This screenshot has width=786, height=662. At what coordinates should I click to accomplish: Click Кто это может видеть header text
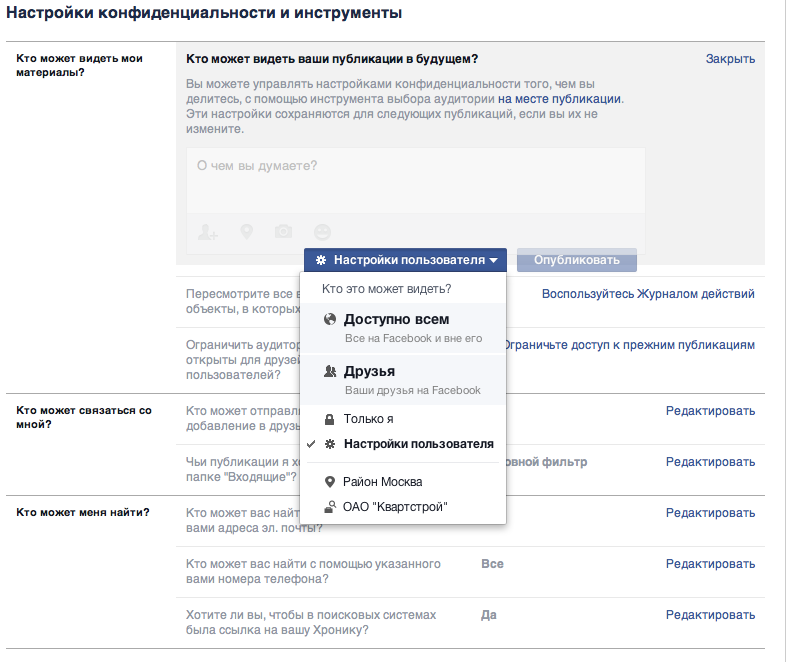[x=386, y=289]
